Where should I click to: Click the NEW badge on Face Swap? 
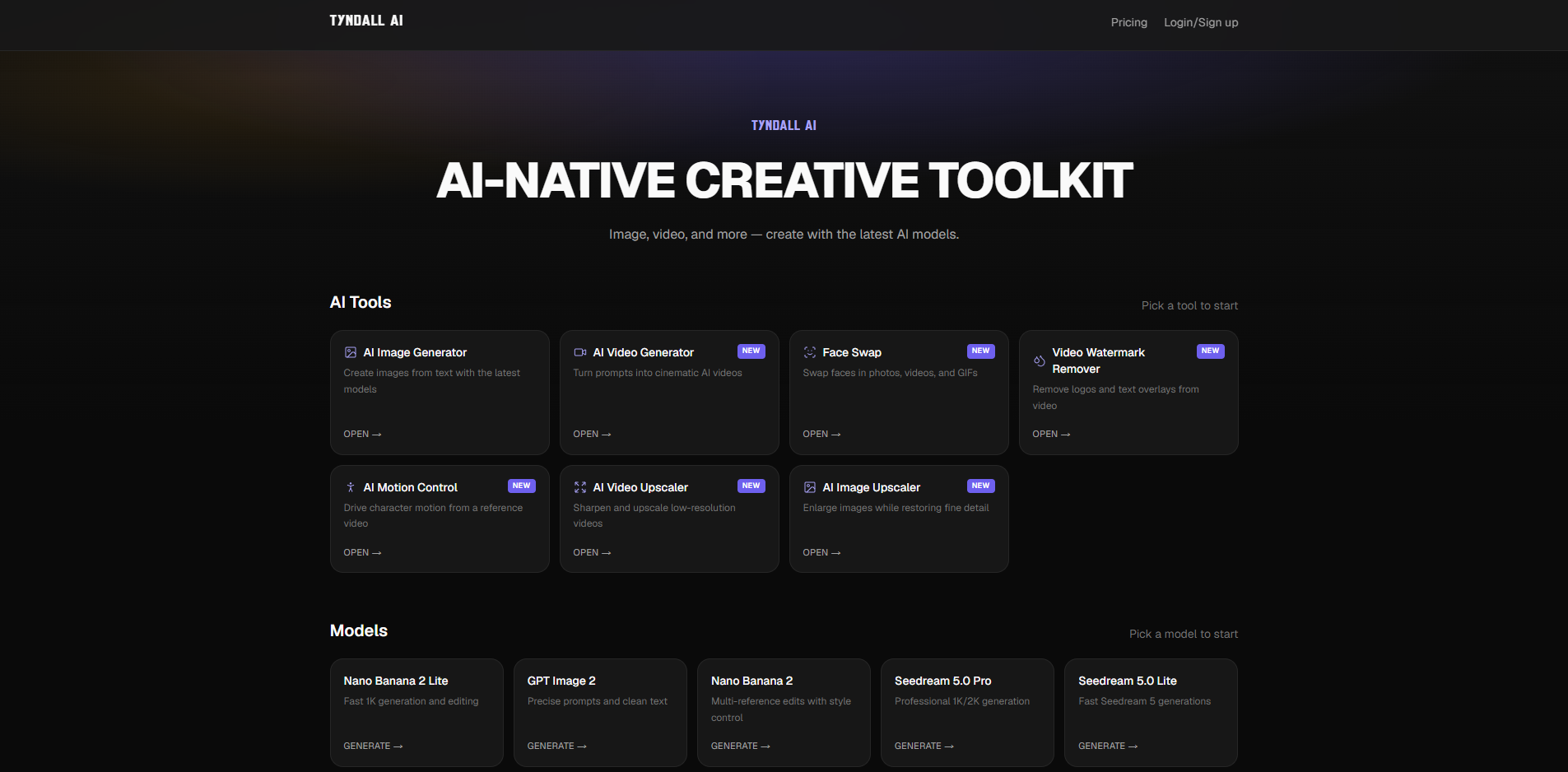coord(981,351)
